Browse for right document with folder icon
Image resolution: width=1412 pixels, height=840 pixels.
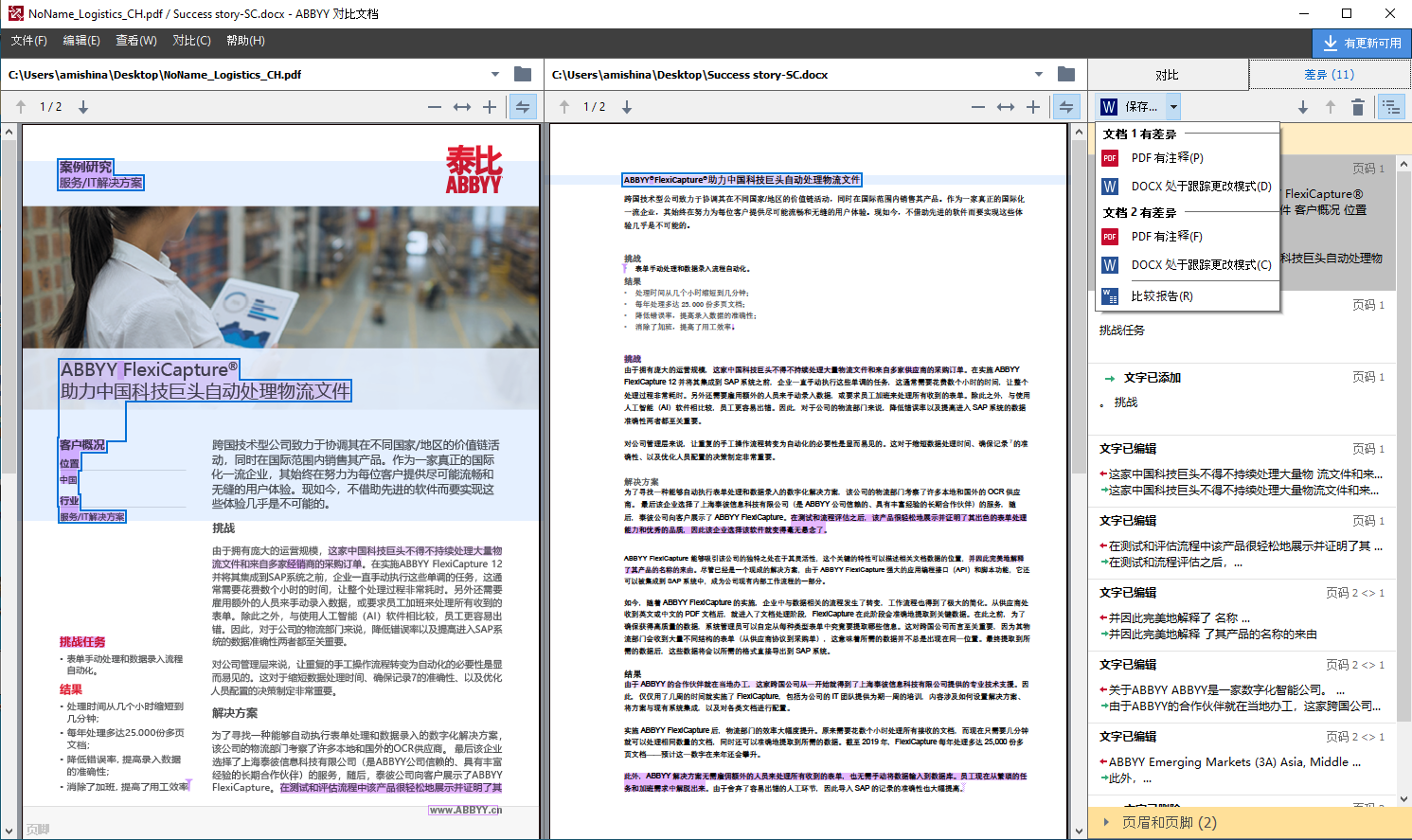[1066, 74]
